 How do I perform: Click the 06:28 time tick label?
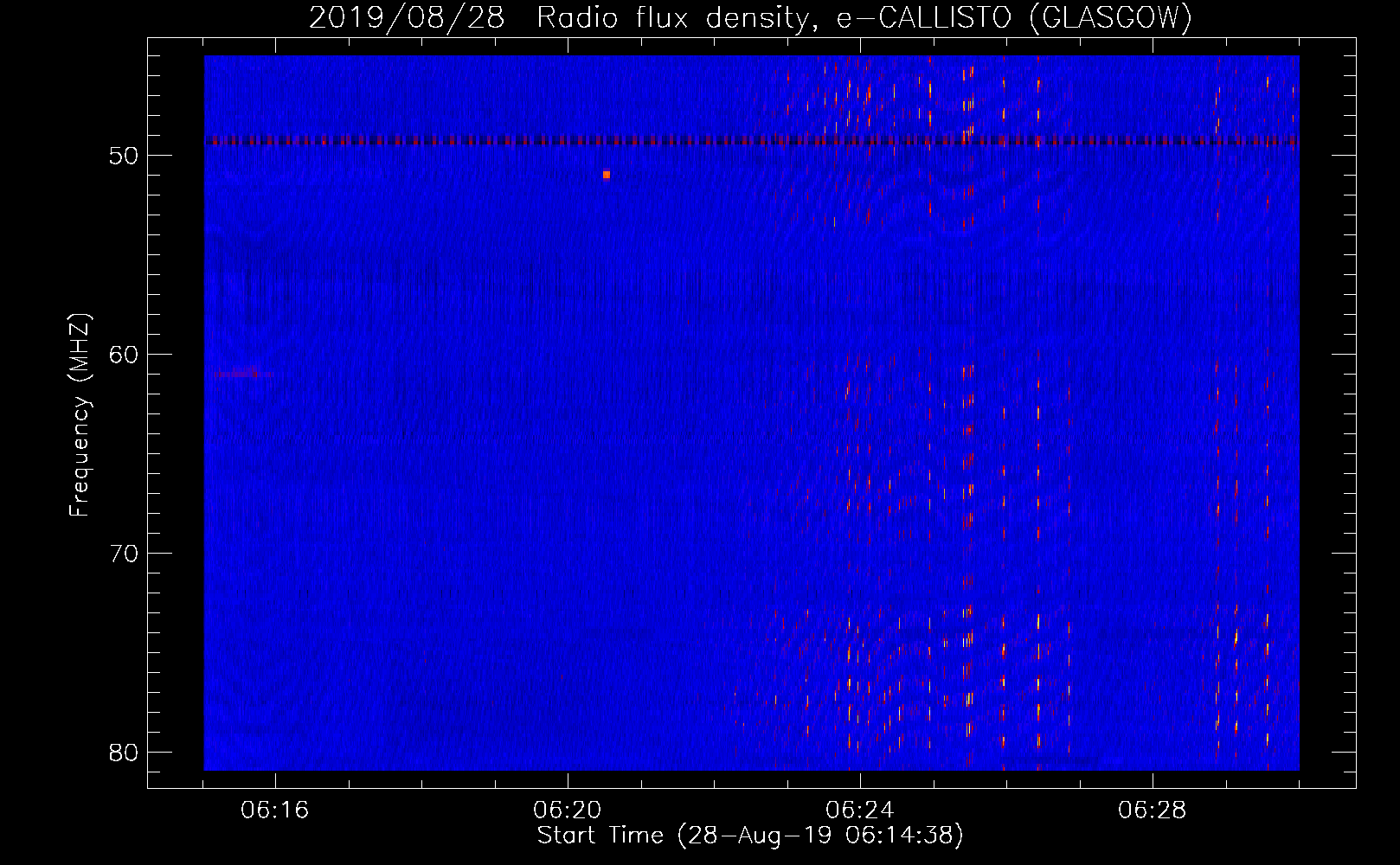click(1152, 811)
